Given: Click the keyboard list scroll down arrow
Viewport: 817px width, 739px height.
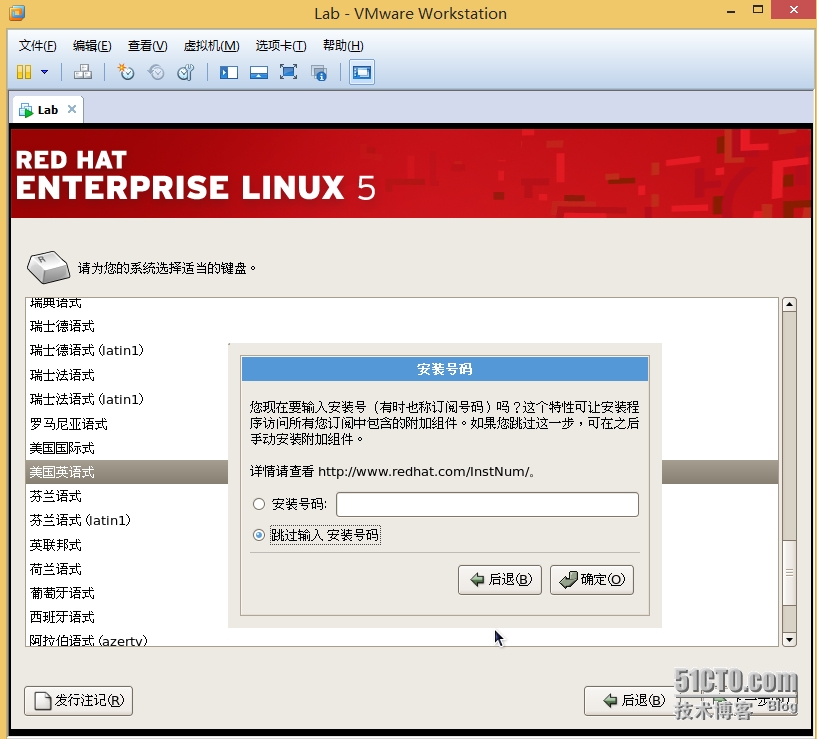Looking at the screenshot, I should (x=789, y=639).
